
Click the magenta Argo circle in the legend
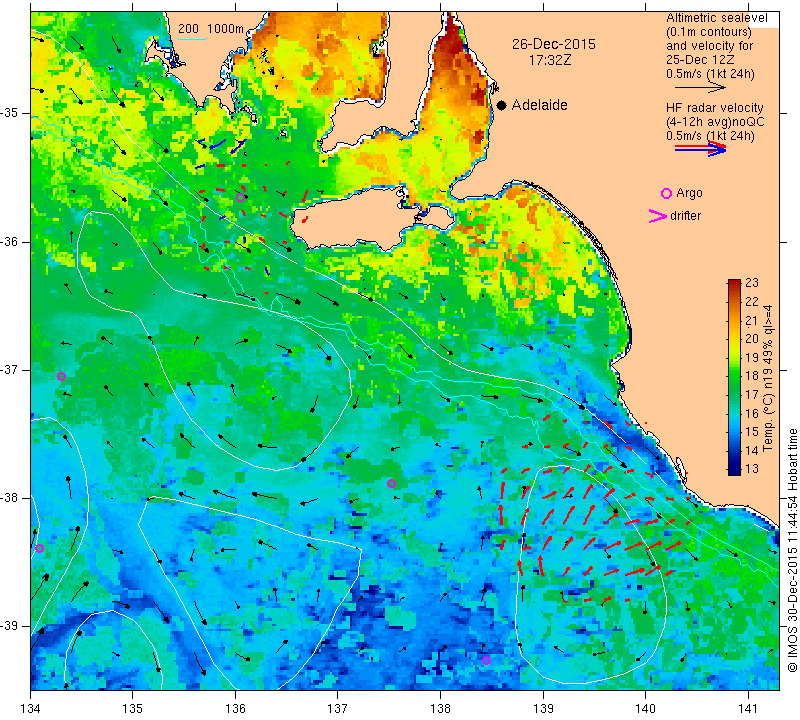tap(666, 193)
